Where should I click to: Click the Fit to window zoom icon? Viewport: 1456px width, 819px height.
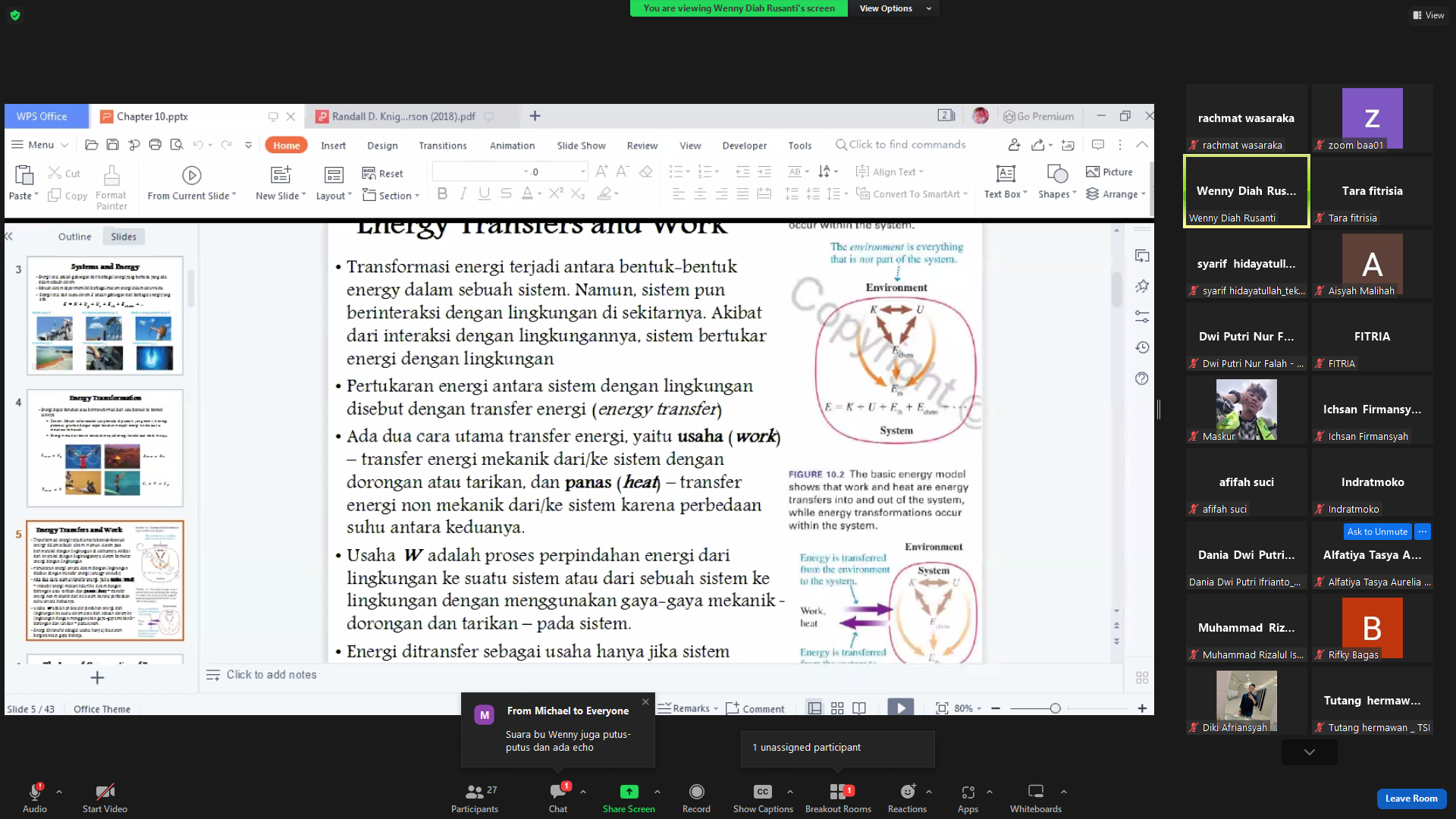point(942,708)
